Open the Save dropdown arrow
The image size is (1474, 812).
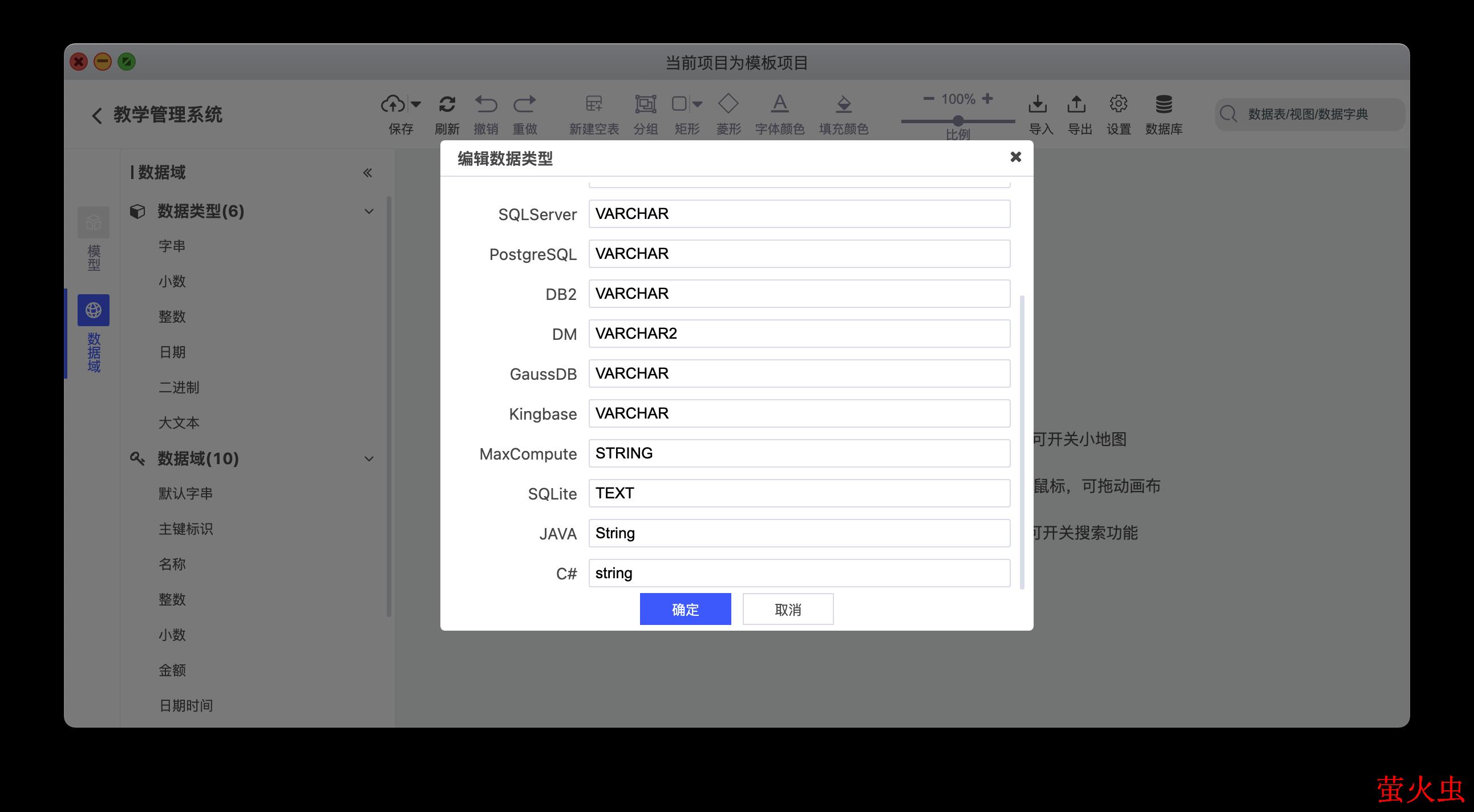(x=416, y=104)
